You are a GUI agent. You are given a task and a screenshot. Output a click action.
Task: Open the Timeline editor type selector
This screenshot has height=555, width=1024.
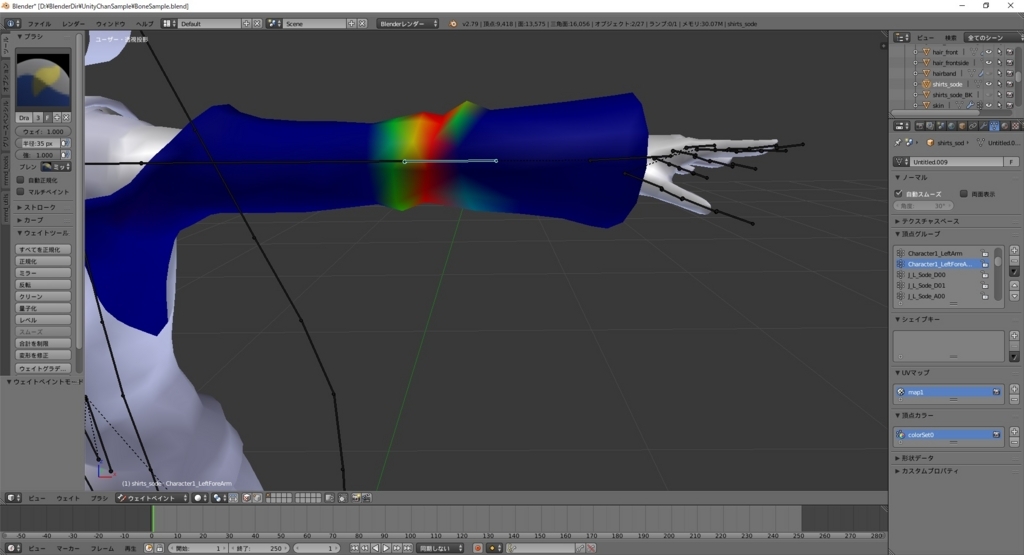(12, 548)
